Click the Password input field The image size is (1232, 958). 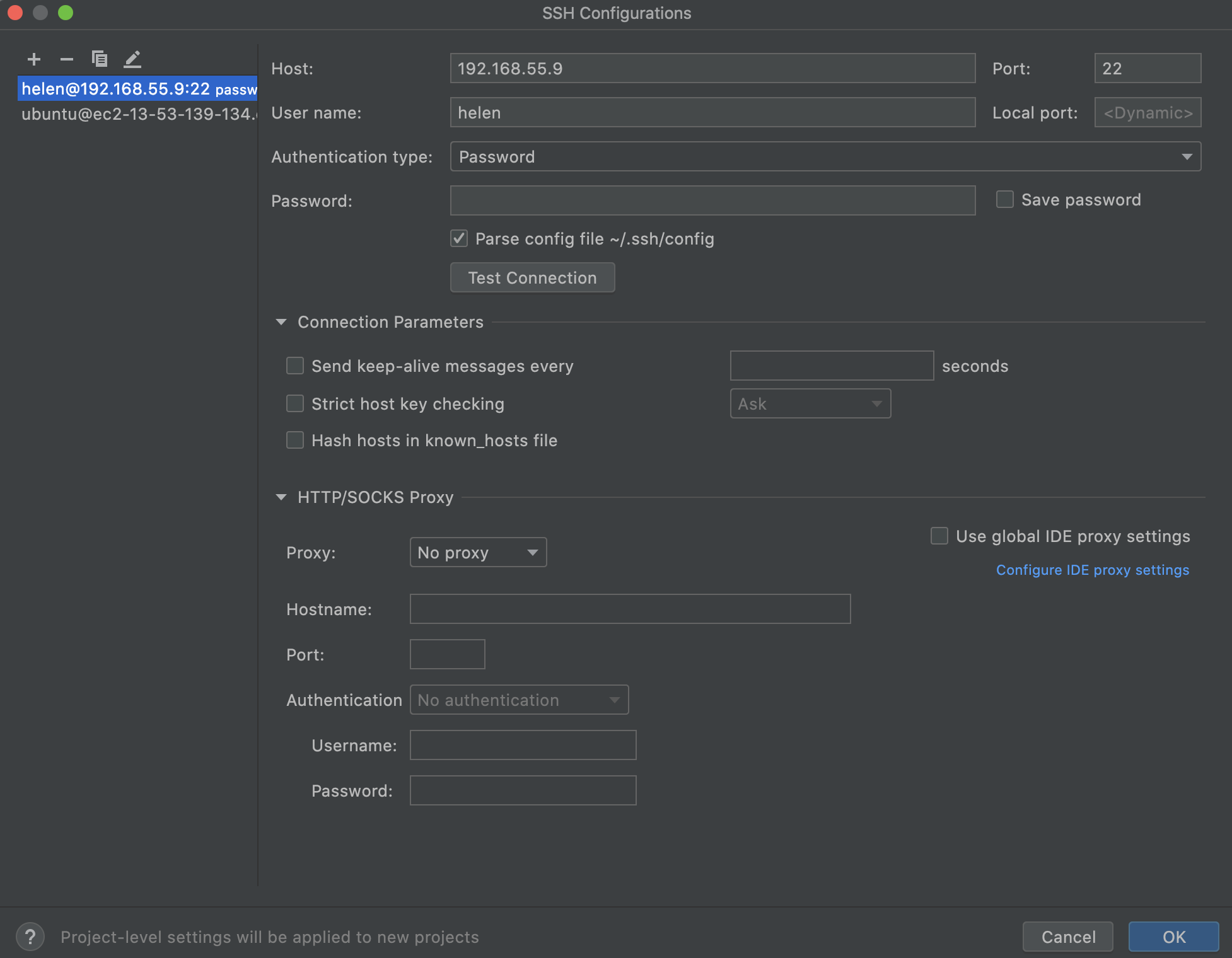point(715,200)
